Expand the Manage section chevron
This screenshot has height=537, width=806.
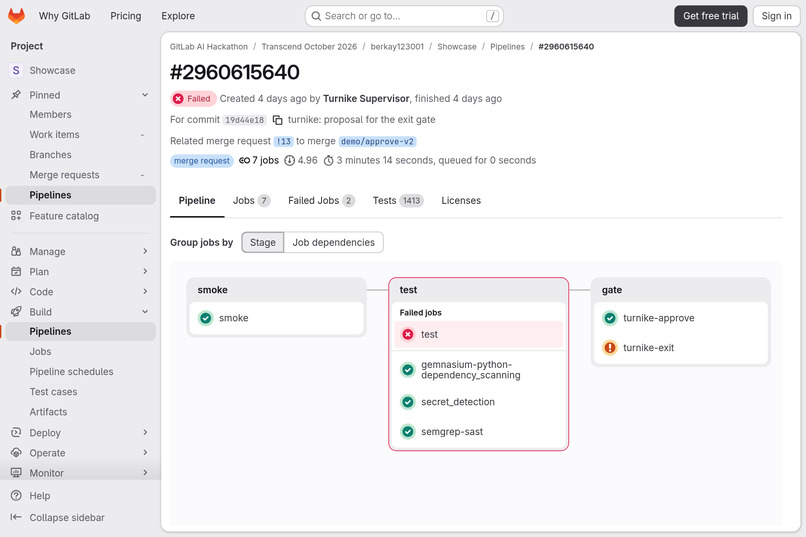click(145, 251)
